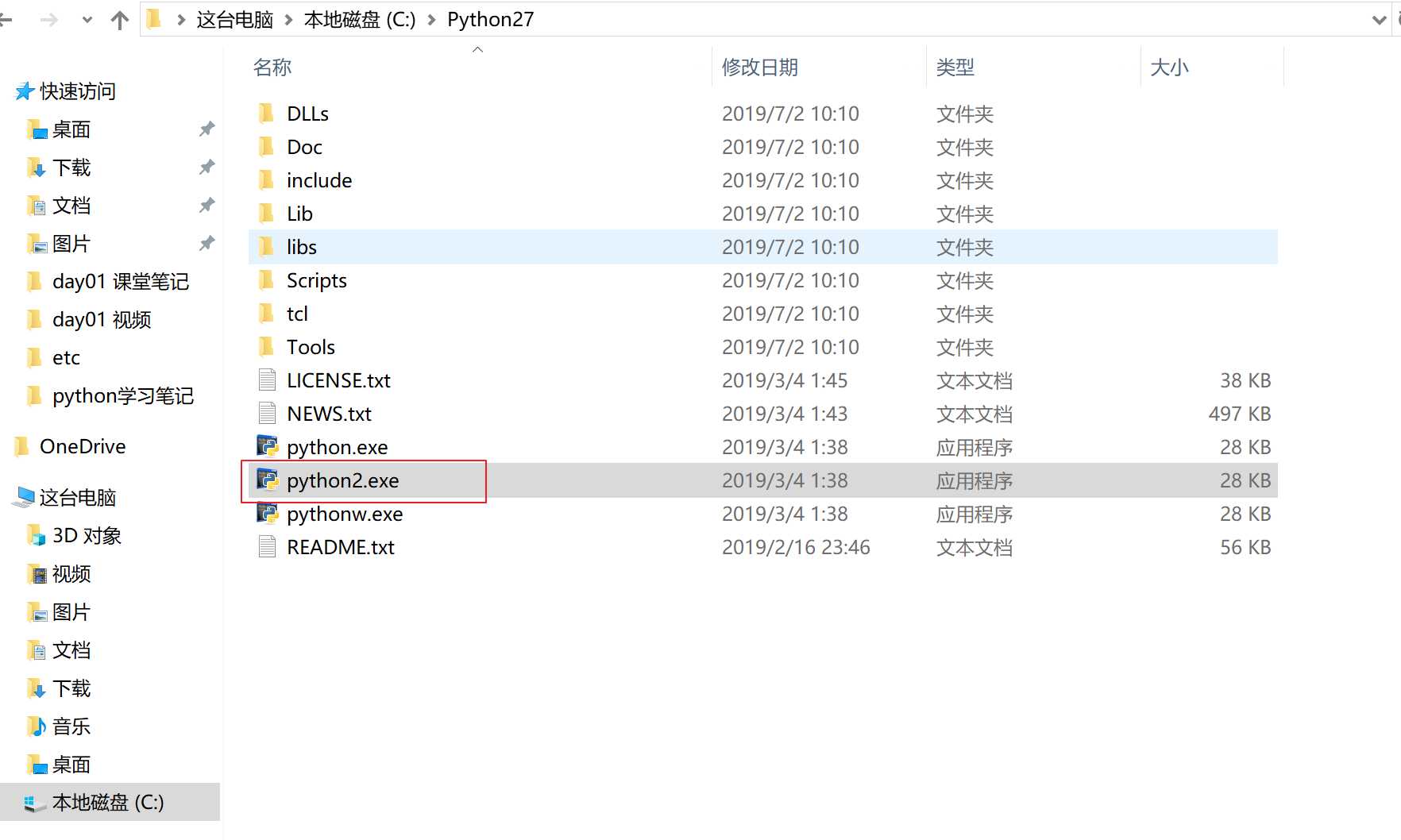Click 本地磁盘 (C:) breadcrumb in address bar
Screen dimensions: 1401x840
(360, 20)
